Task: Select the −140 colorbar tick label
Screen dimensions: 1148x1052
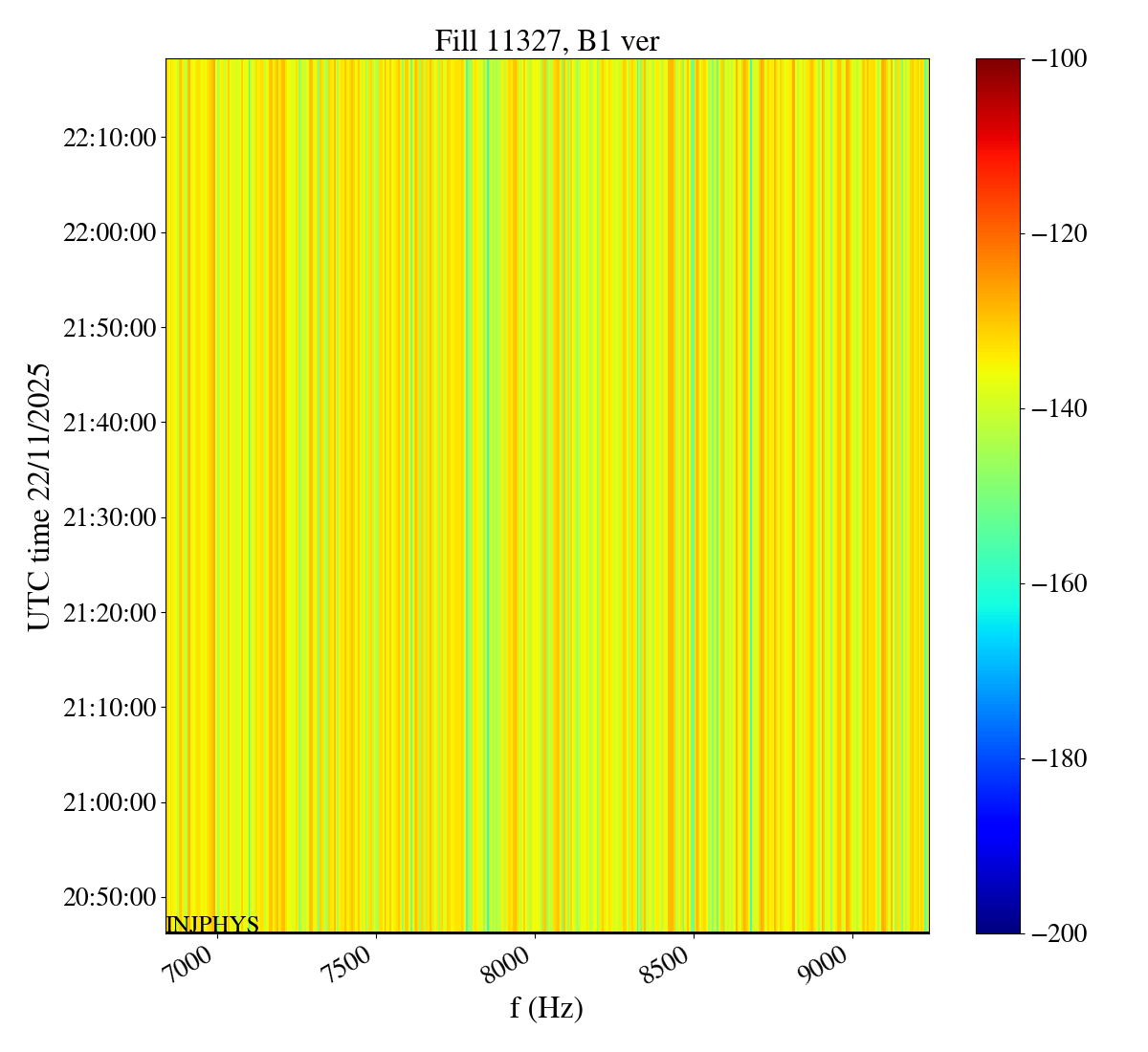Action: pyautogui.click(x=1060, y=409)
